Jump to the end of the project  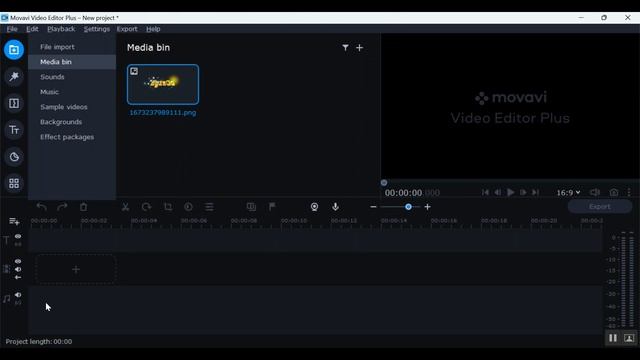pos(536,192)
